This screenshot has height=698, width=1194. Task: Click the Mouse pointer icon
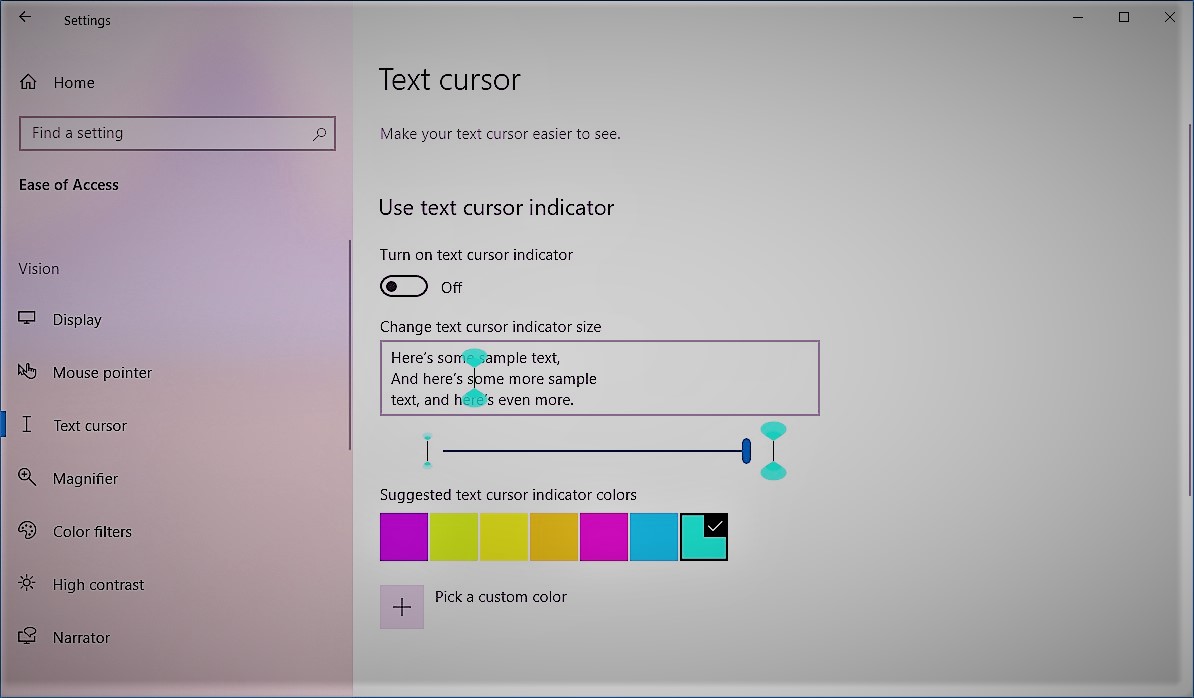pos(27,371)
